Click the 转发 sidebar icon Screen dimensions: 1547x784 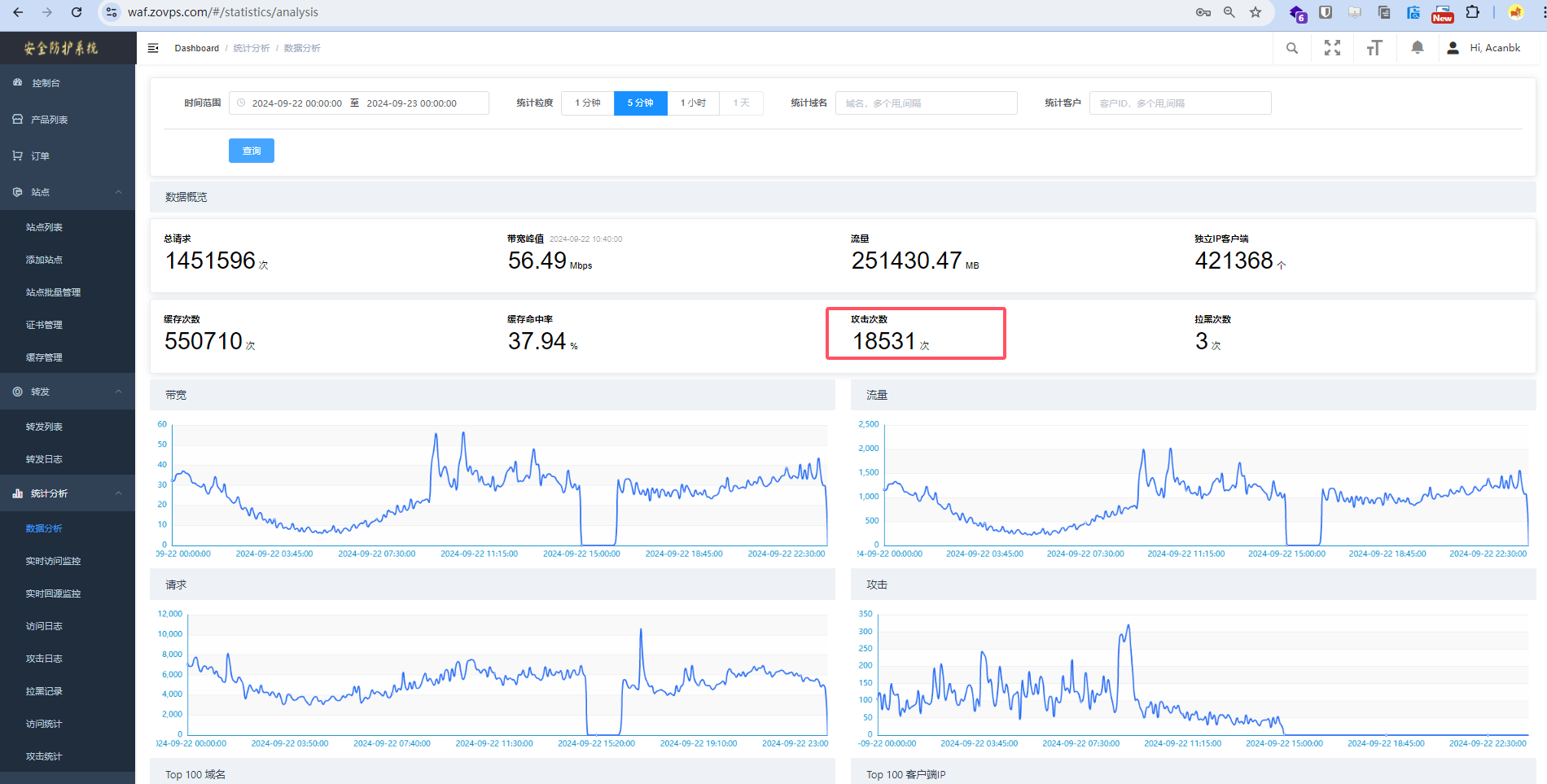coord(18,392)
